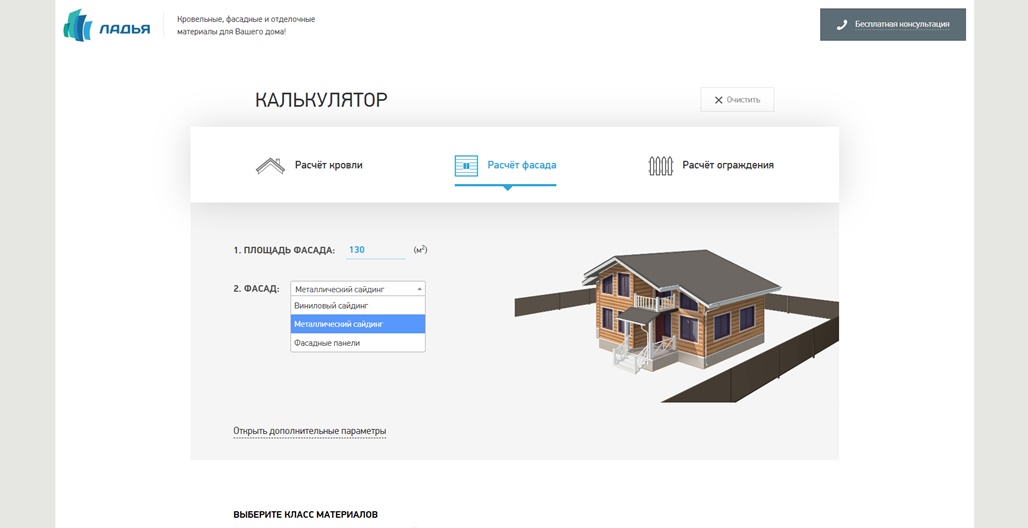The image size is (1028, 528).
Task: Click the ВЫБЕРИТЕ КЛАСС МАТЕРИАЛОВ heading
Action: pyautogui.click(x=306, y=515)
